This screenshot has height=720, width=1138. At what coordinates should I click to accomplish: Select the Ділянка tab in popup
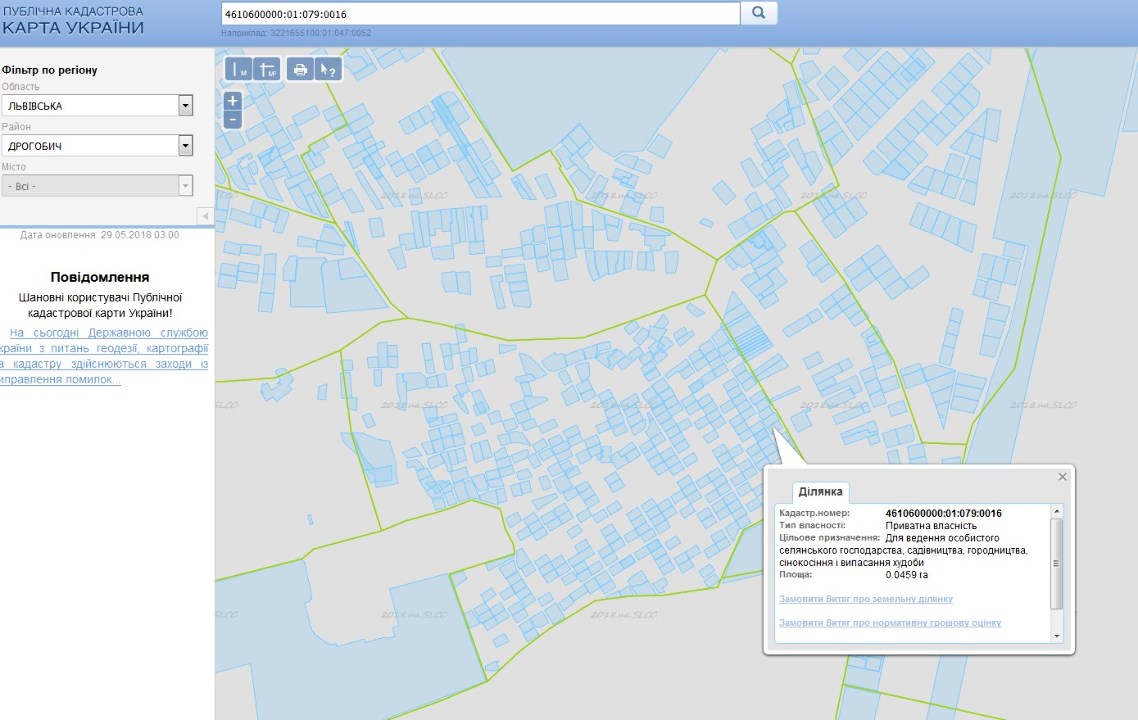(x=822, y=492)
